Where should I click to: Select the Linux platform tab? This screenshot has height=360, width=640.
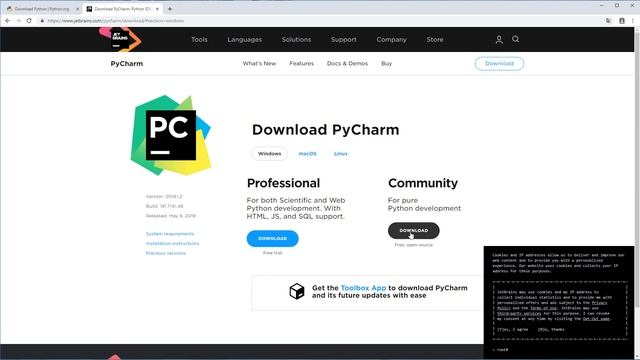(340, 154)
